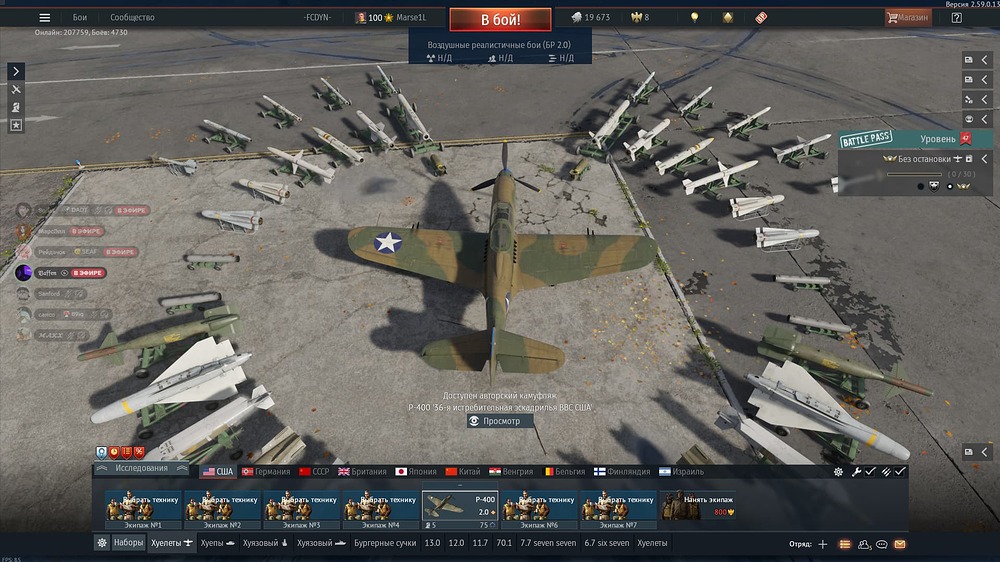Select vehicle for Экипаж №7 slot
Image resolution: width=1000 pixels, height=562 pixels.
pyautogui.click(x=618, y=510)
